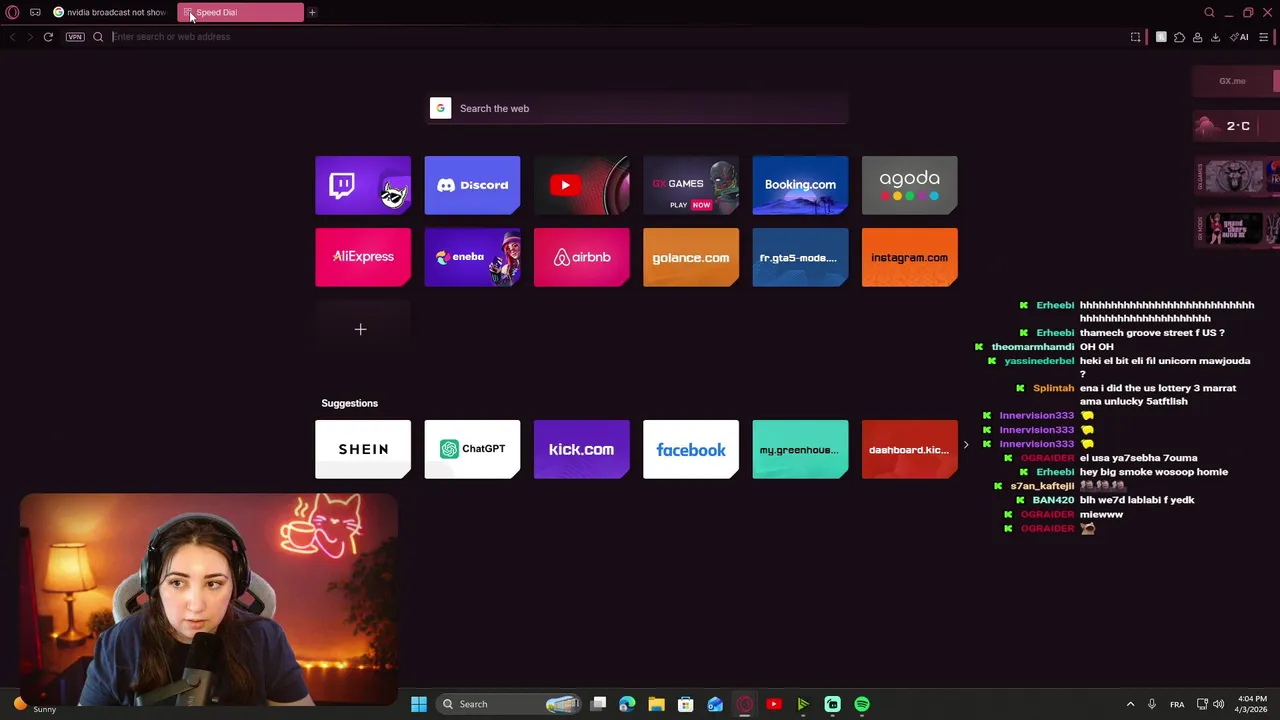Switch to the nvidia broadcast not show tab
Screen dimensions: 1280x720
110,12
